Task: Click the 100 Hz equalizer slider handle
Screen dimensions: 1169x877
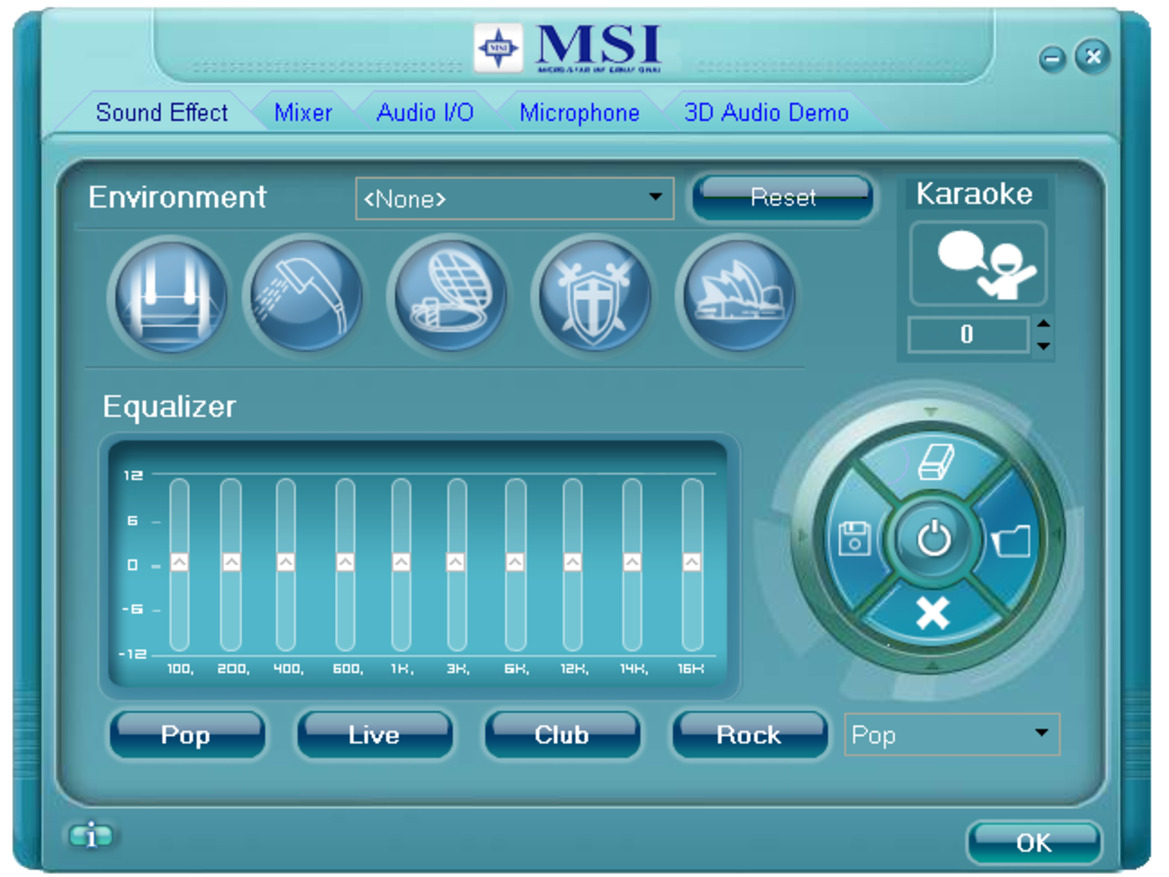Action: pyautogui.click(x=179, y=563)
